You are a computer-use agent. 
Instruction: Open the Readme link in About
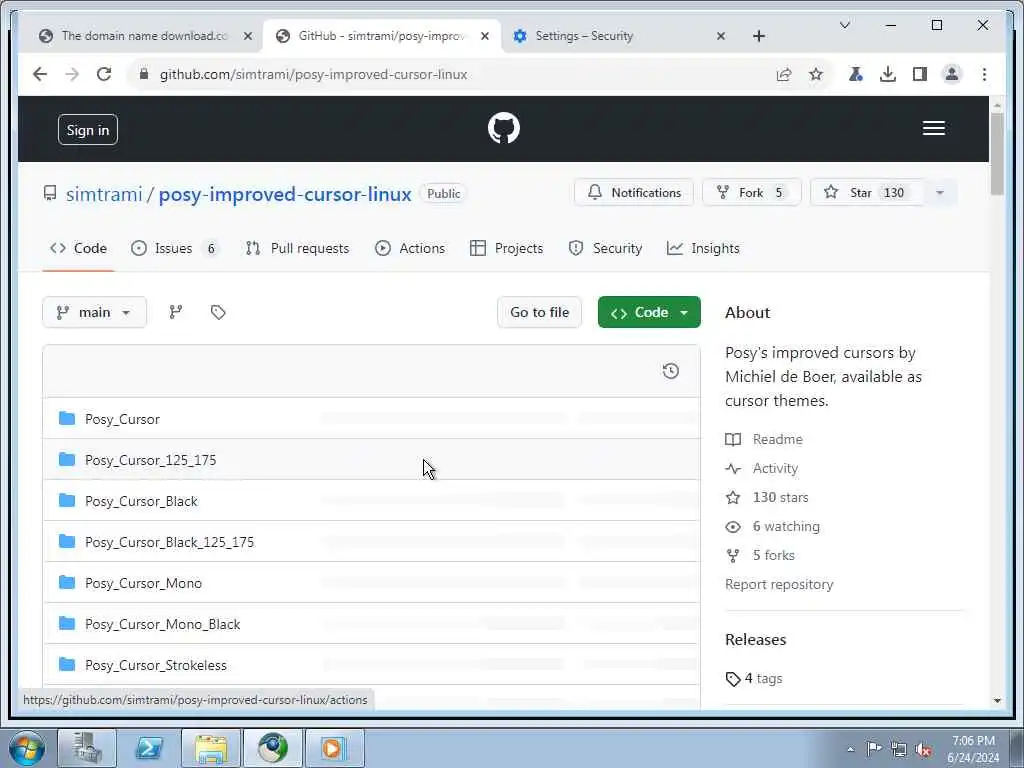[763, 440]
